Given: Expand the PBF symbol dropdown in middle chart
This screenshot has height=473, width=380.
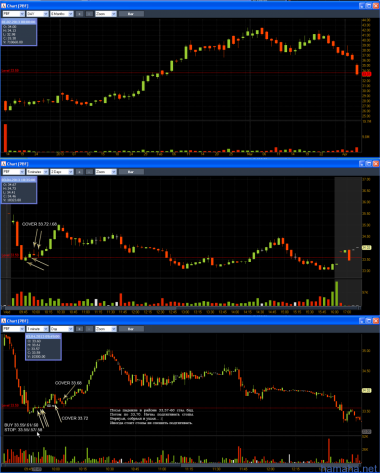Looking at the screenshot, I should click(14, 172).
